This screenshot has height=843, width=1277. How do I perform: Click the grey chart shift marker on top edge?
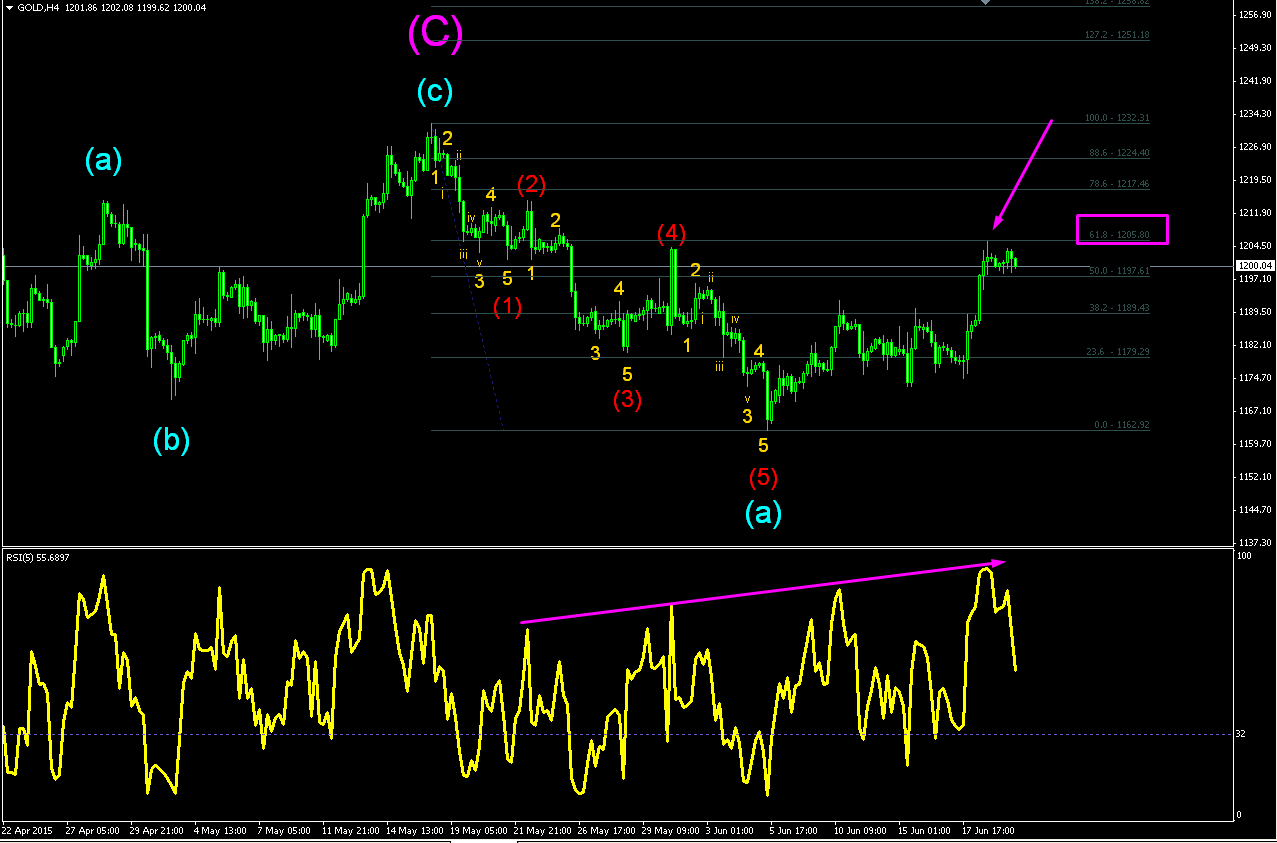(x=985, y=3)
